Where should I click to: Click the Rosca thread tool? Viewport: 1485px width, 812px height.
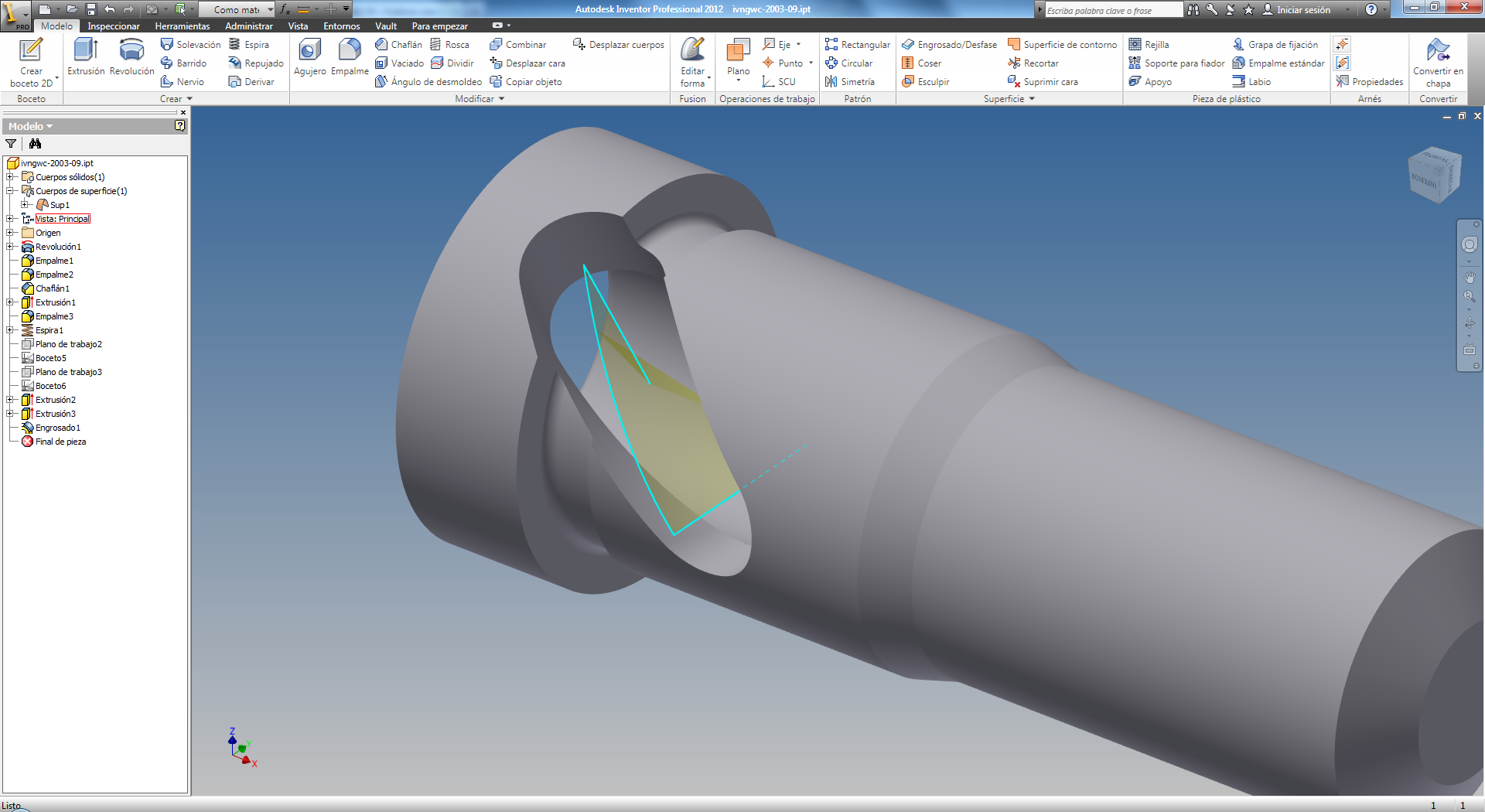point(449,44)
